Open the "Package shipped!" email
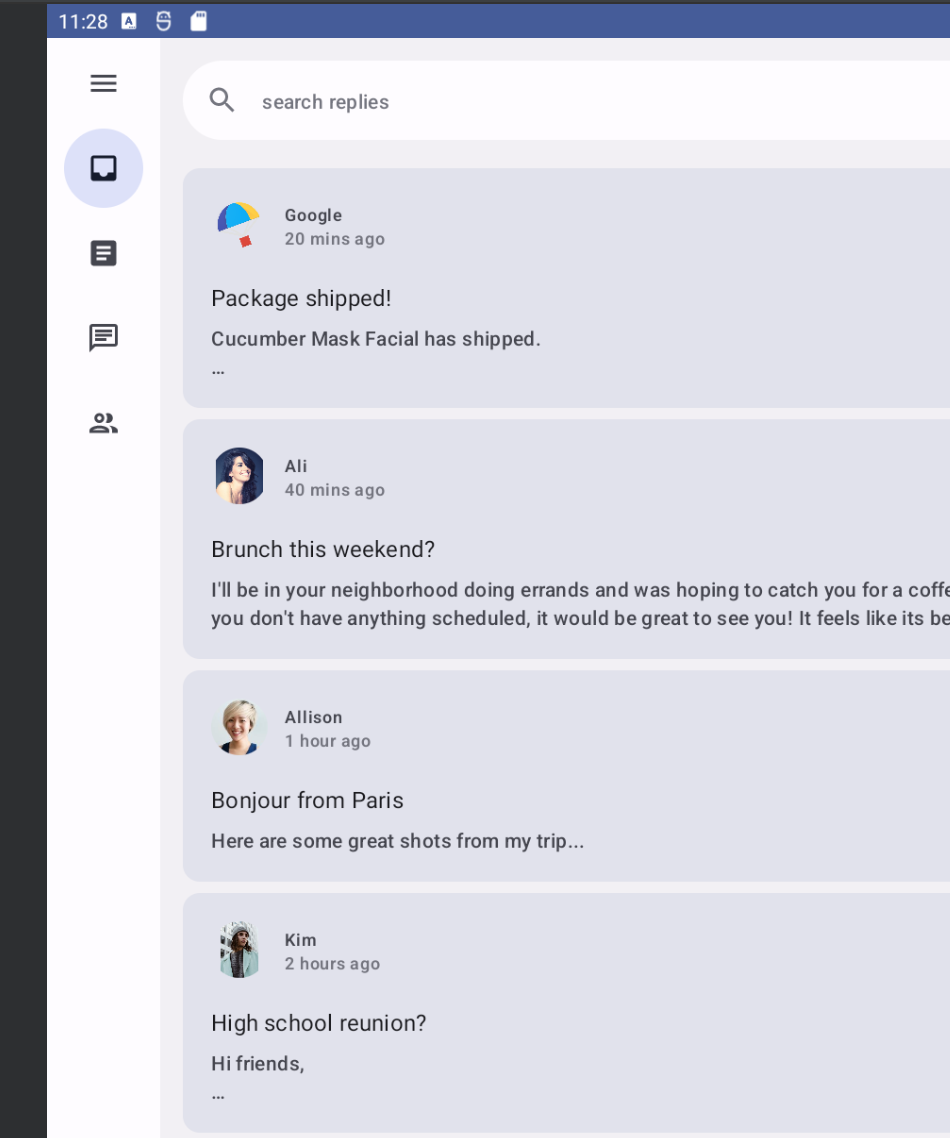 [x=301, y=298]
